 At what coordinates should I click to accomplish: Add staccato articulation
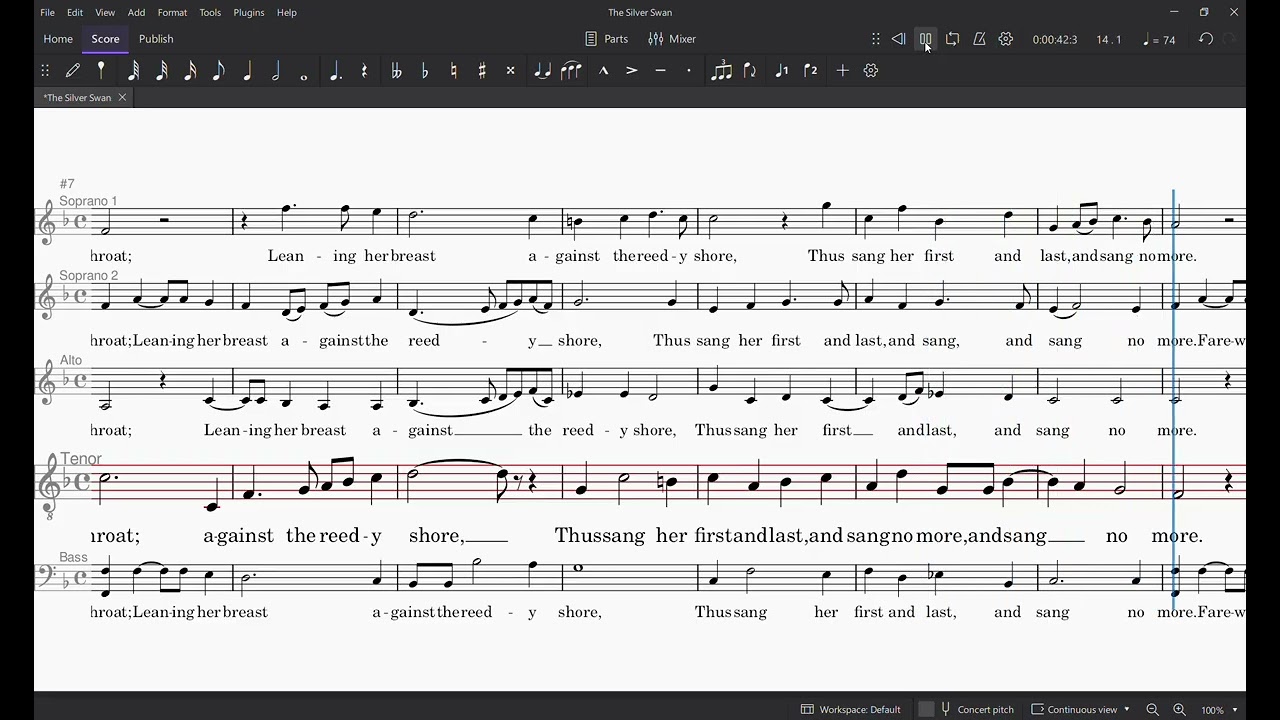click(x=688, y=71)
